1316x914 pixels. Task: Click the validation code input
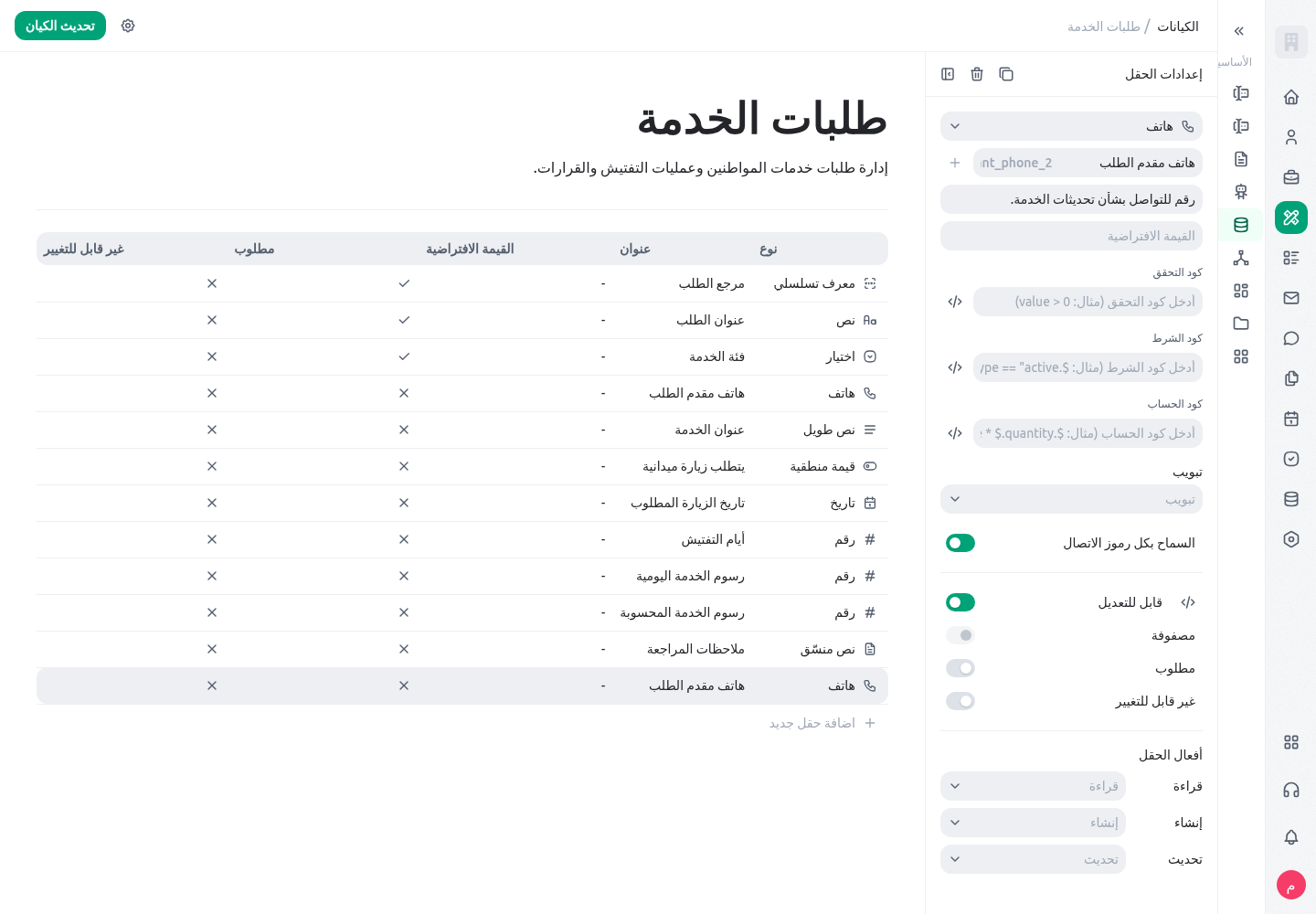point(1088,302)
